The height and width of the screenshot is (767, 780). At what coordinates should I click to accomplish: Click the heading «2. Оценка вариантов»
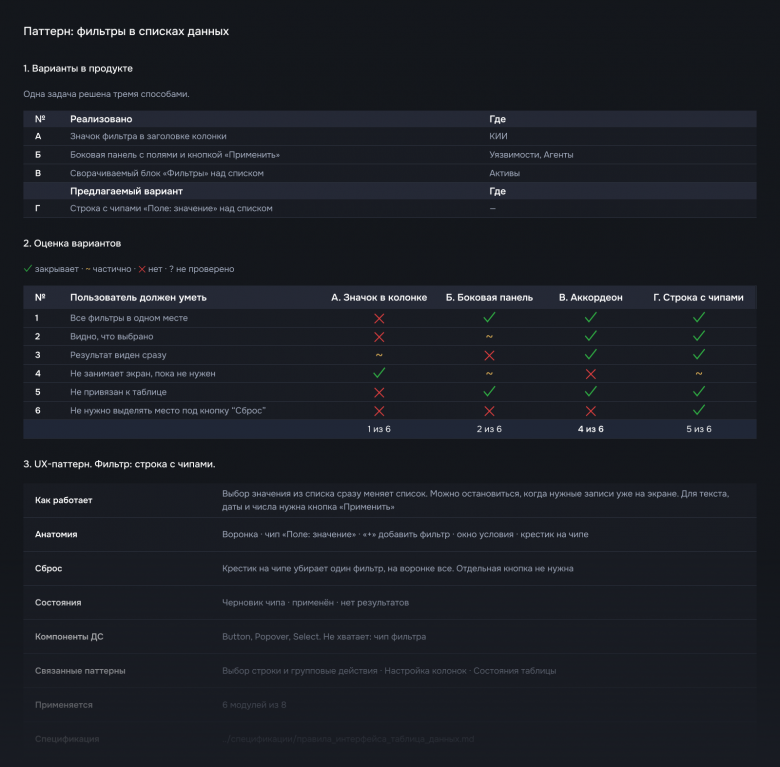coord(72,243)
